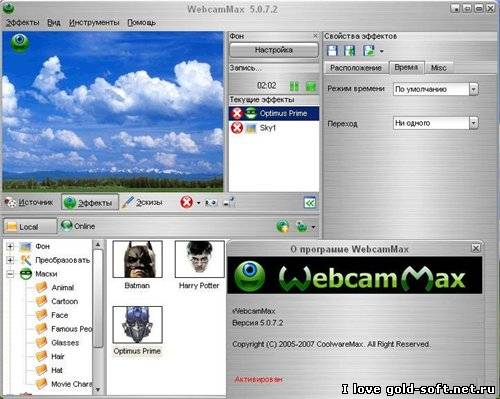500x399 pixels.
Task: Click the Настройка button
Action: [x=274, y=50]
